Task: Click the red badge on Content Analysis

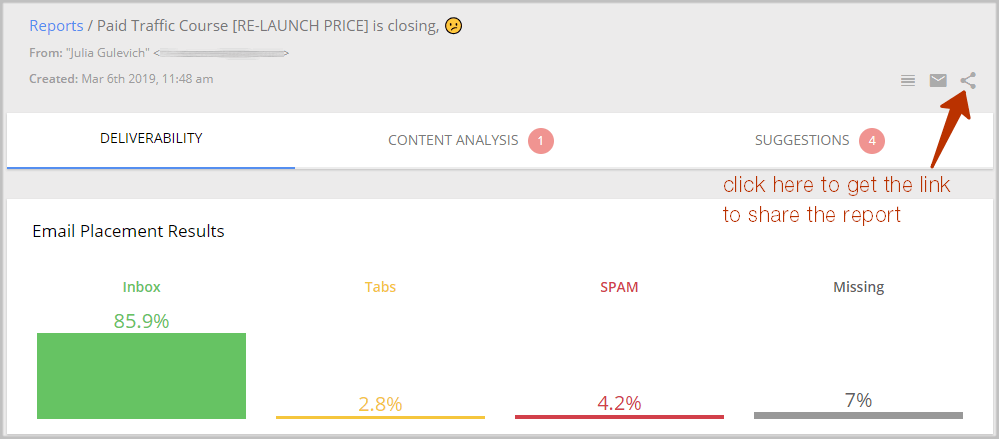Action: coord(541,141)
